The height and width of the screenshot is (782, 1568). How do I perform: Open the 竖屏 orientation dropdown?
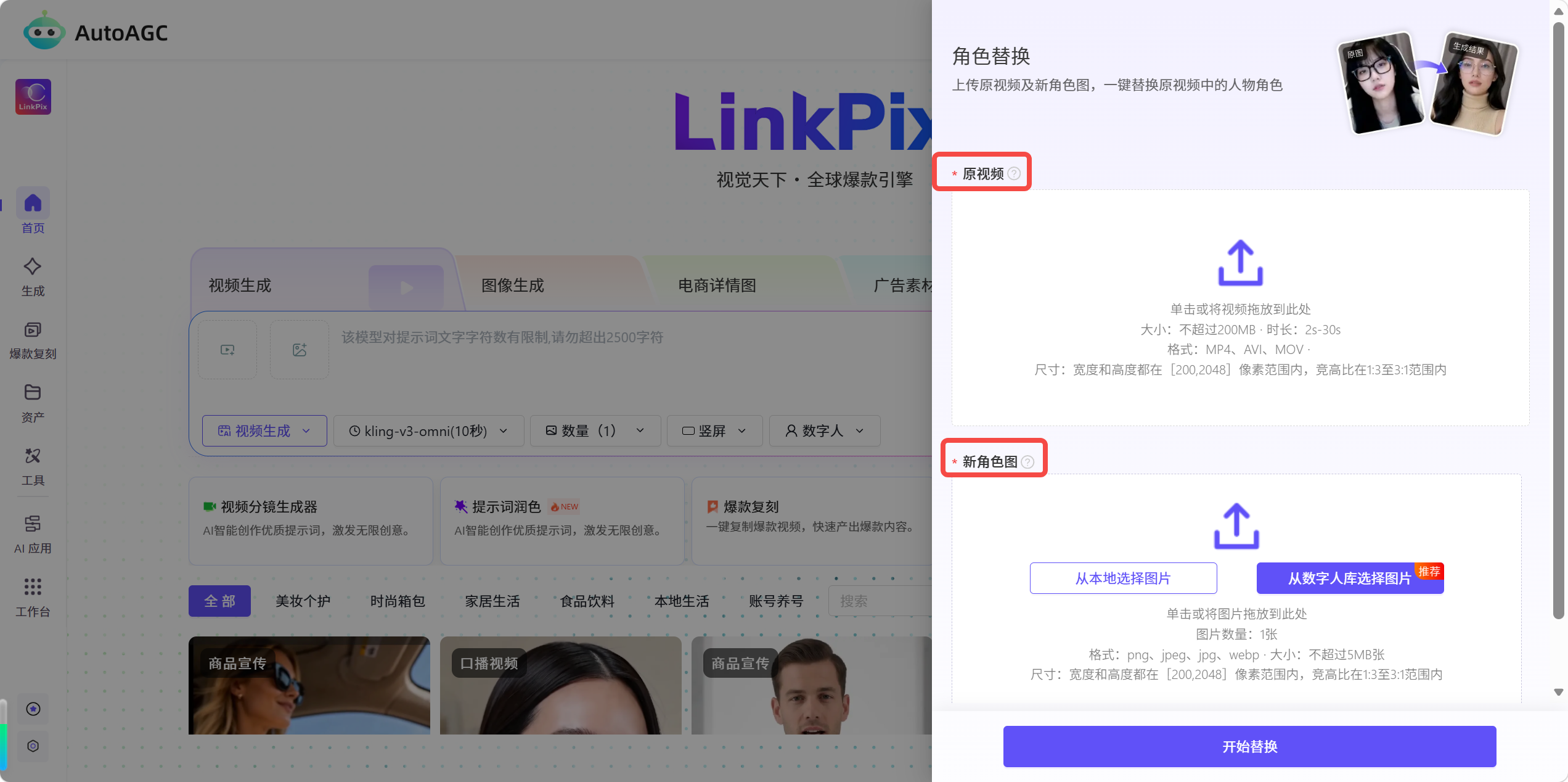point(714,430)
